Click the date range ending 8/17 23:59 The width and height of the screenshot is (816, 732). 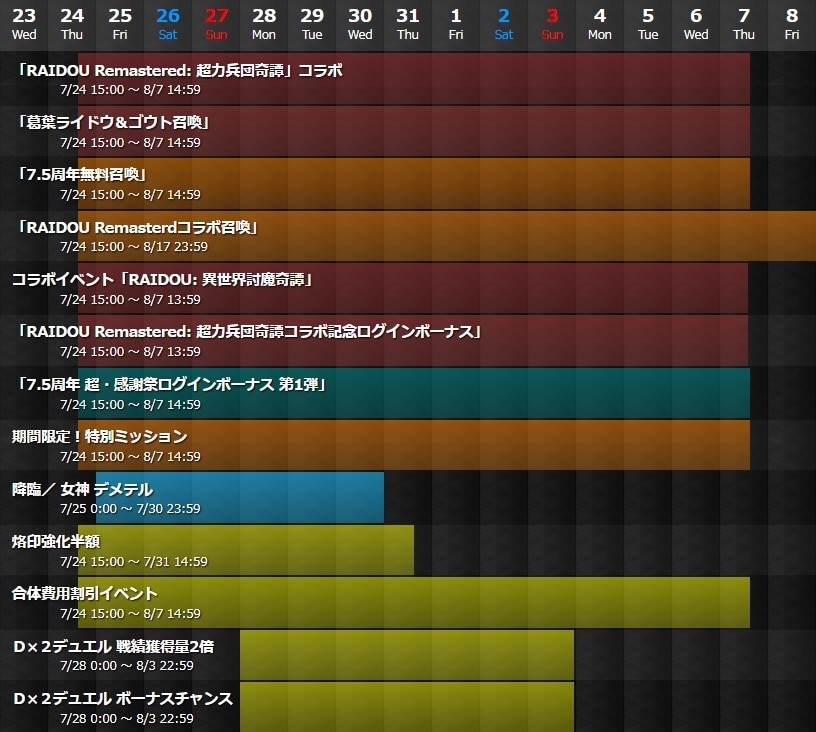point(134,247)
